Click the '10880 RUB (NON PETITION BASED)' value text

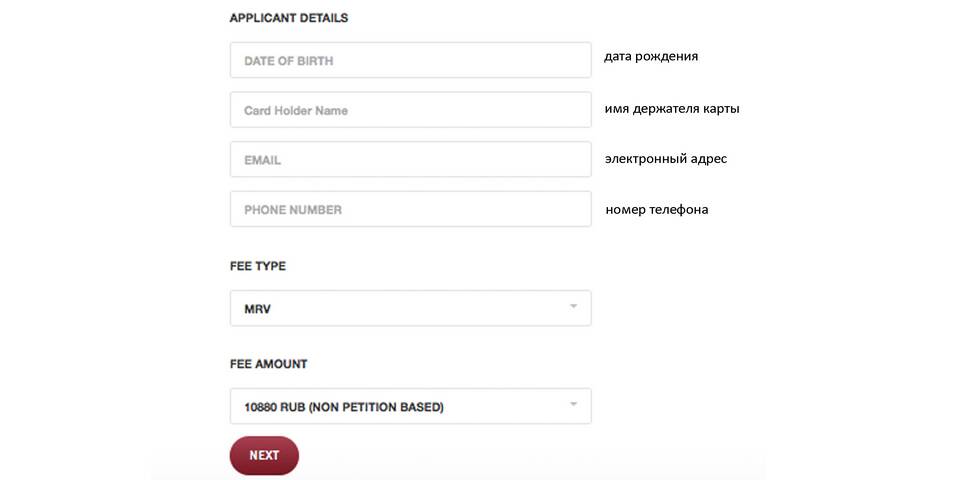tap(343, 407)
